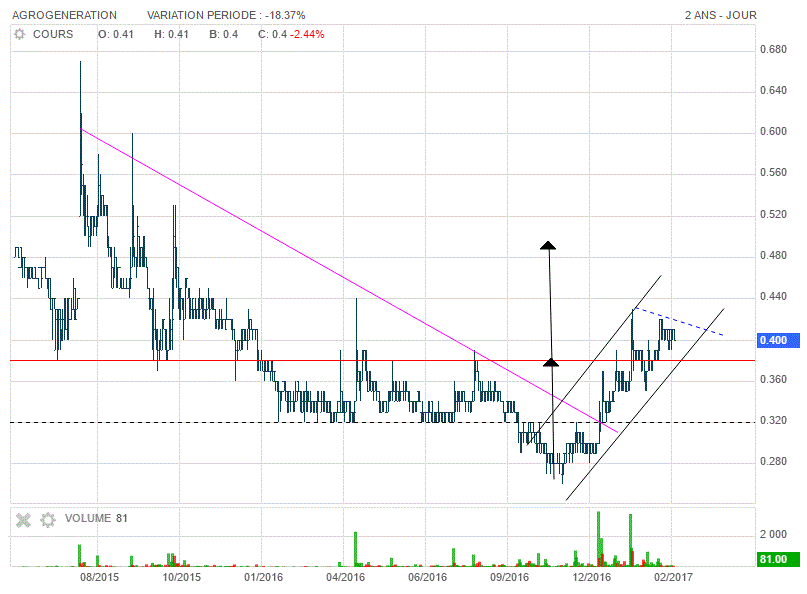This screenshot has width=807, height=594.
Task: Click the 0.320 price axis label
Action: coord(774,421)
